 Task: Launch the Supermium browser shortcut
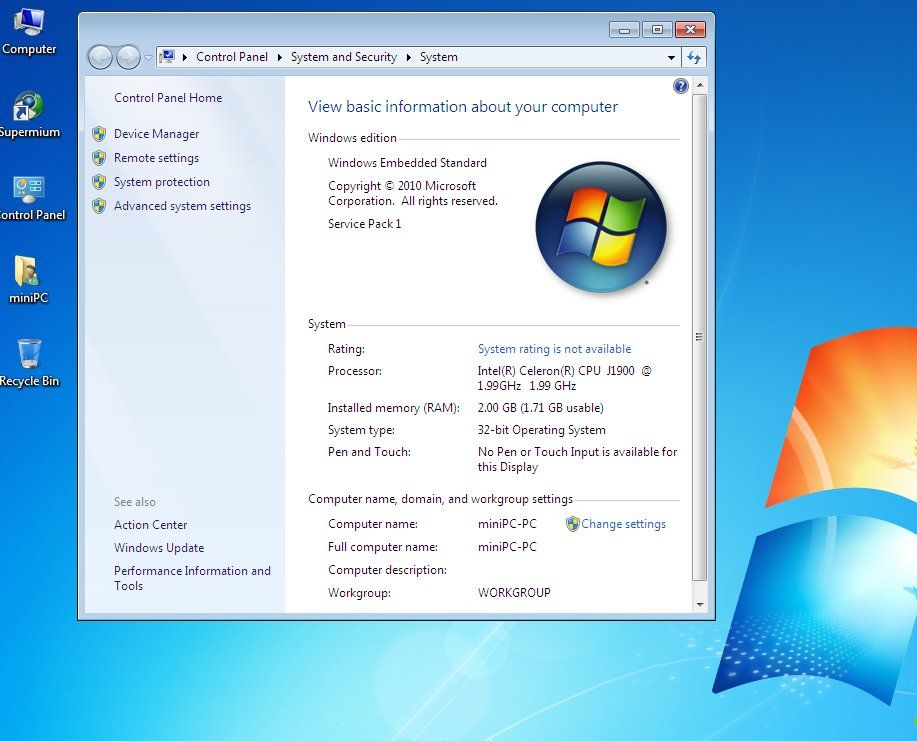(28, 115)
